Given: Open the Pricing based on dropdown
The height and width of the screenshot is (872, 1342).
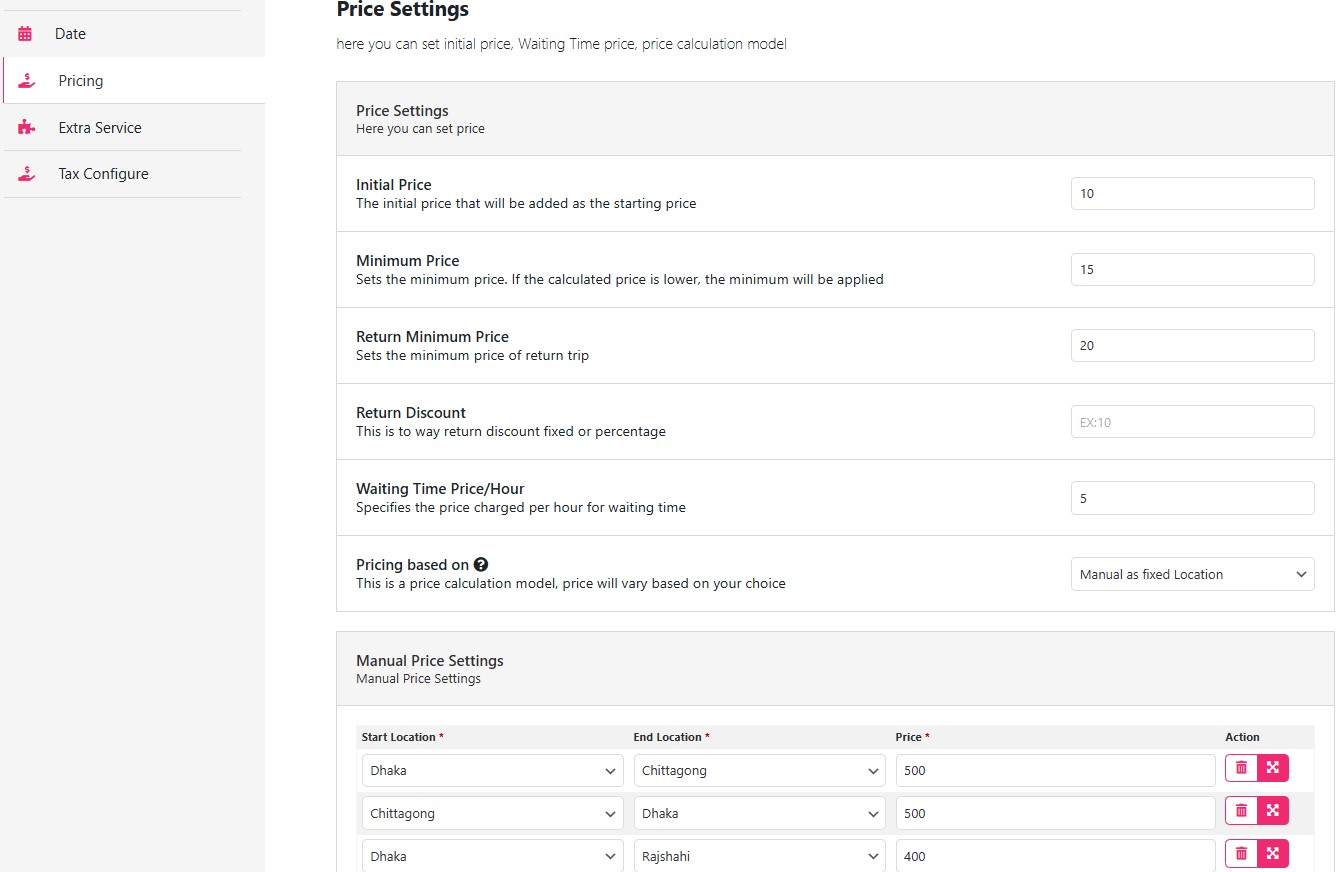Looking at the screenshot, I should coord(1192,574).
